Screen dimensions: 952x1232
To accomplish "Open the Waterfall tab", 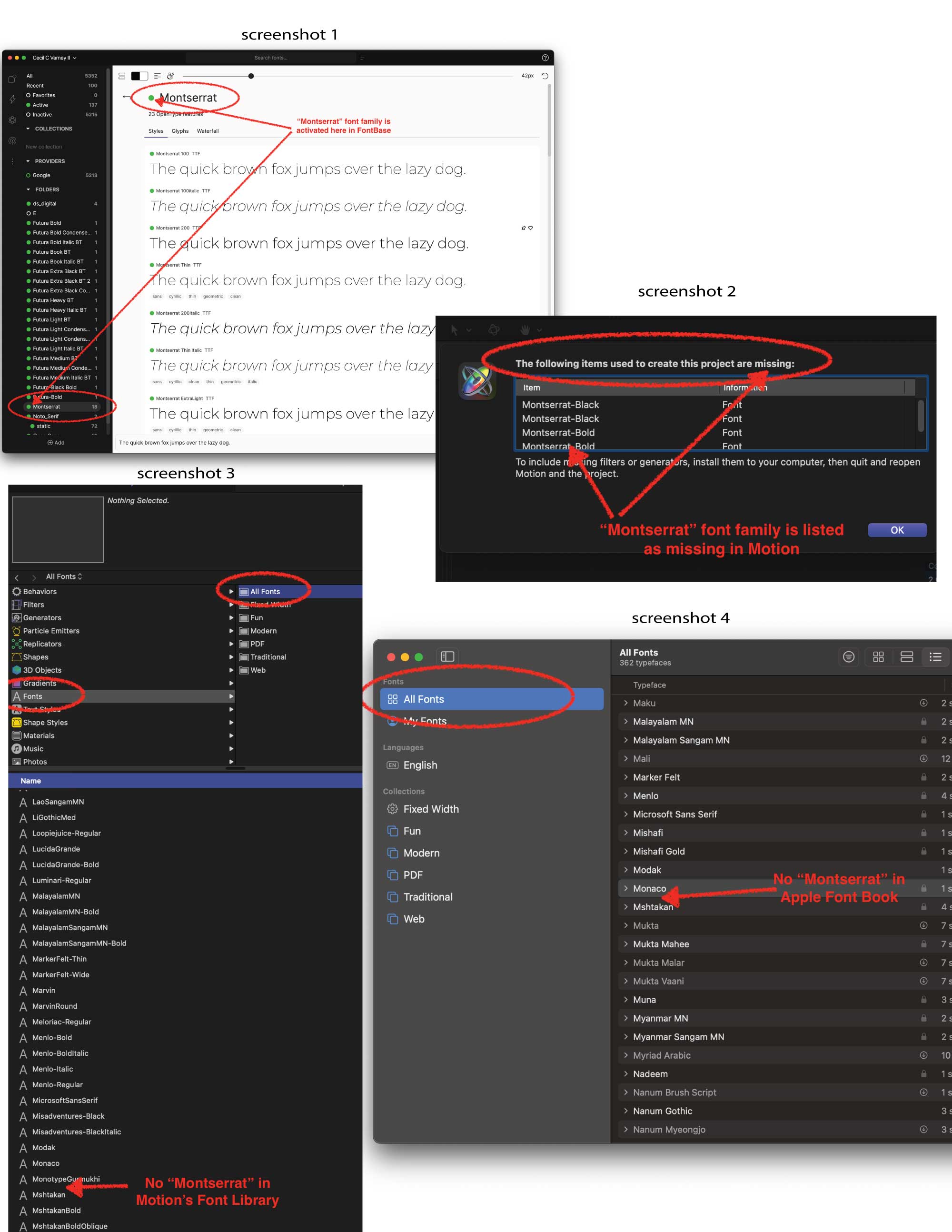I will point(208,131).
